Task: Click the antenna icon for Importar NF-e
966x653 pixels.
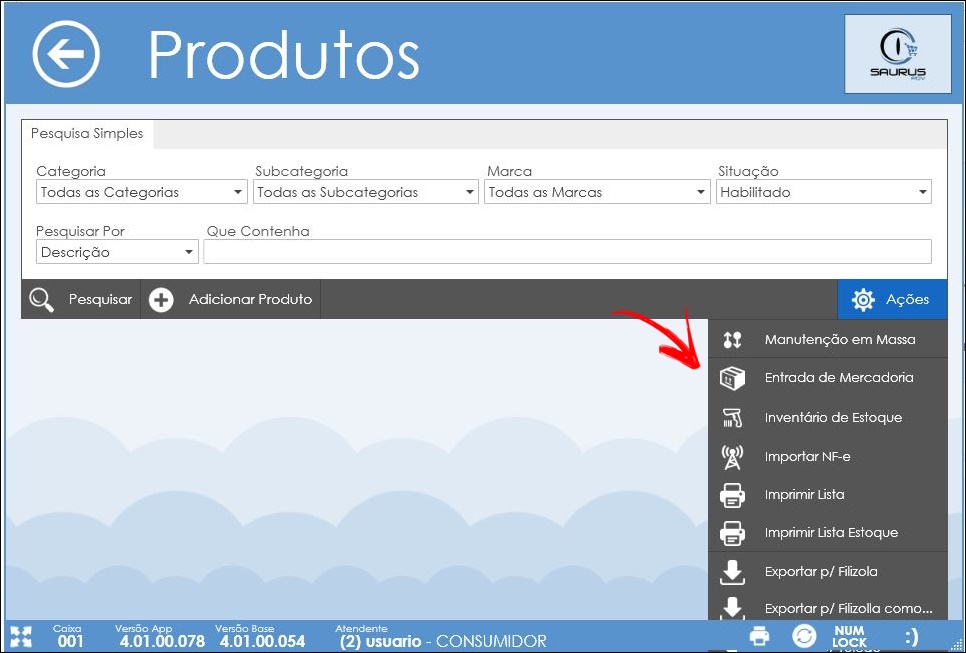Action: click(x=733, y=457)
